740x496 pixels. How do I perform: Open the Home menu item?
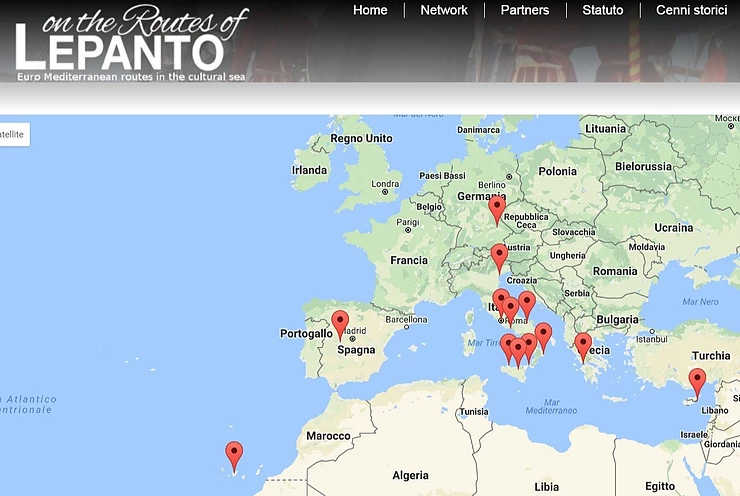[x=370, y=10]
